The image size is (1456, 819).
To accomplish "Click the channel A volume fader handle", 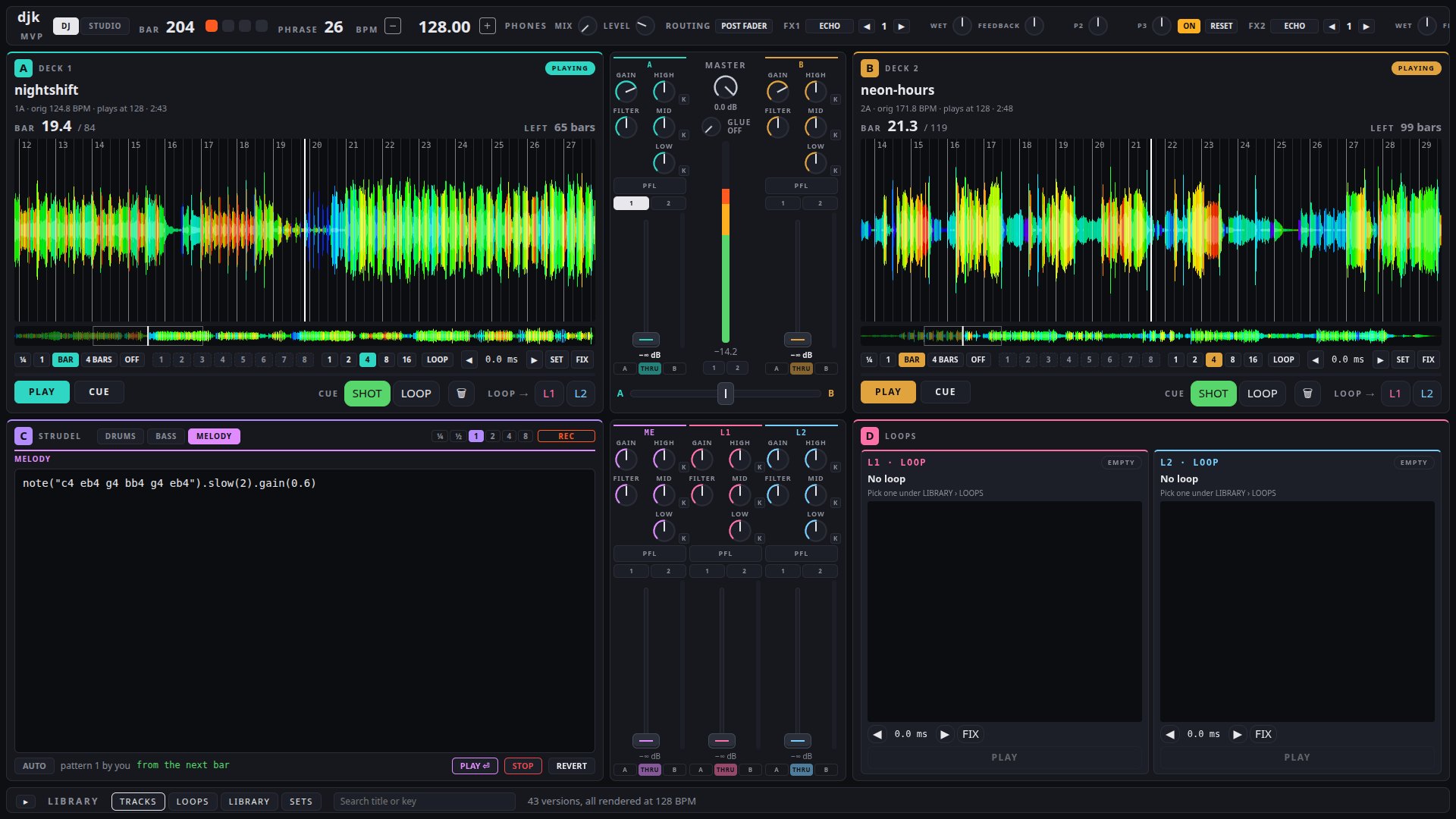I will tap(646, 339).
